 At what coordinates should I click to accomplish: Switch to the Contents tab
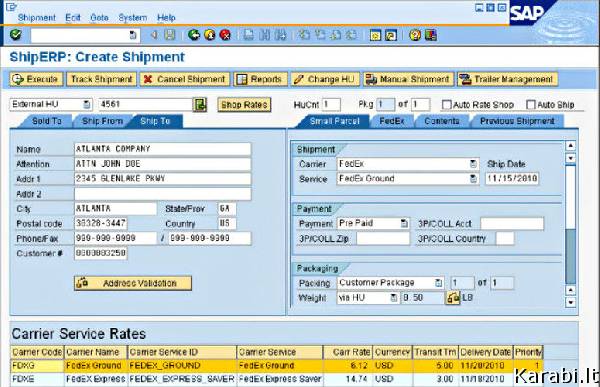[x=442, y=121]
